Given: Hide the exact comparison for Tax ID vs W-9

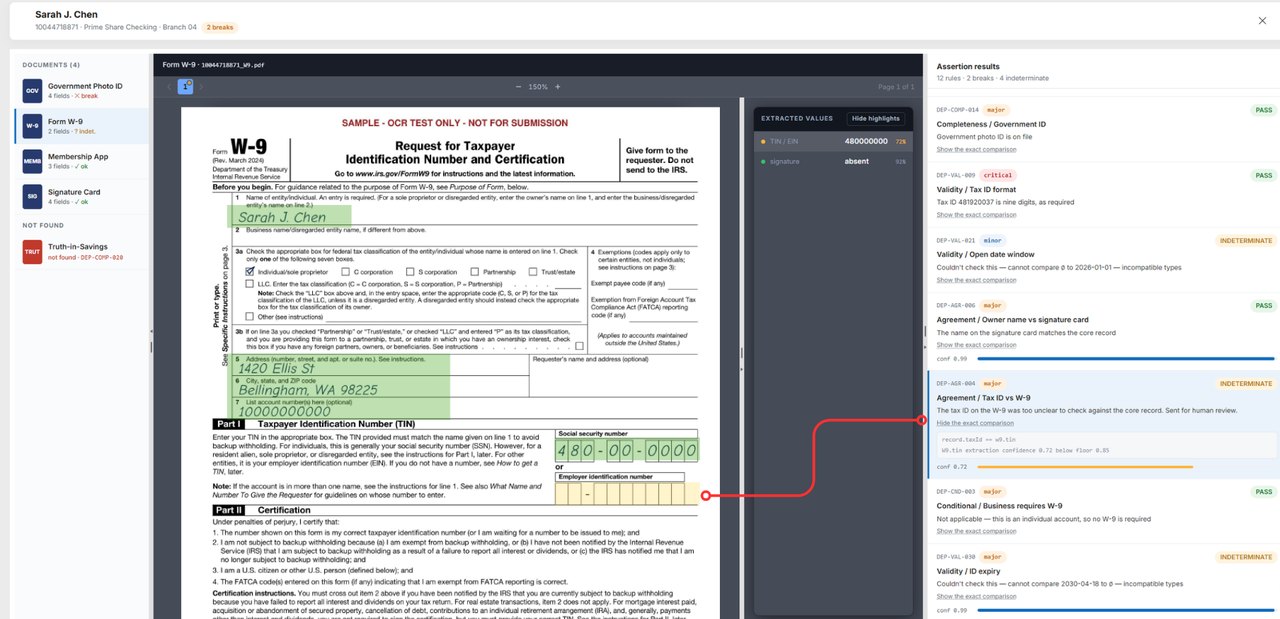Looking at the screenshot, I should [x=975, y=422].
